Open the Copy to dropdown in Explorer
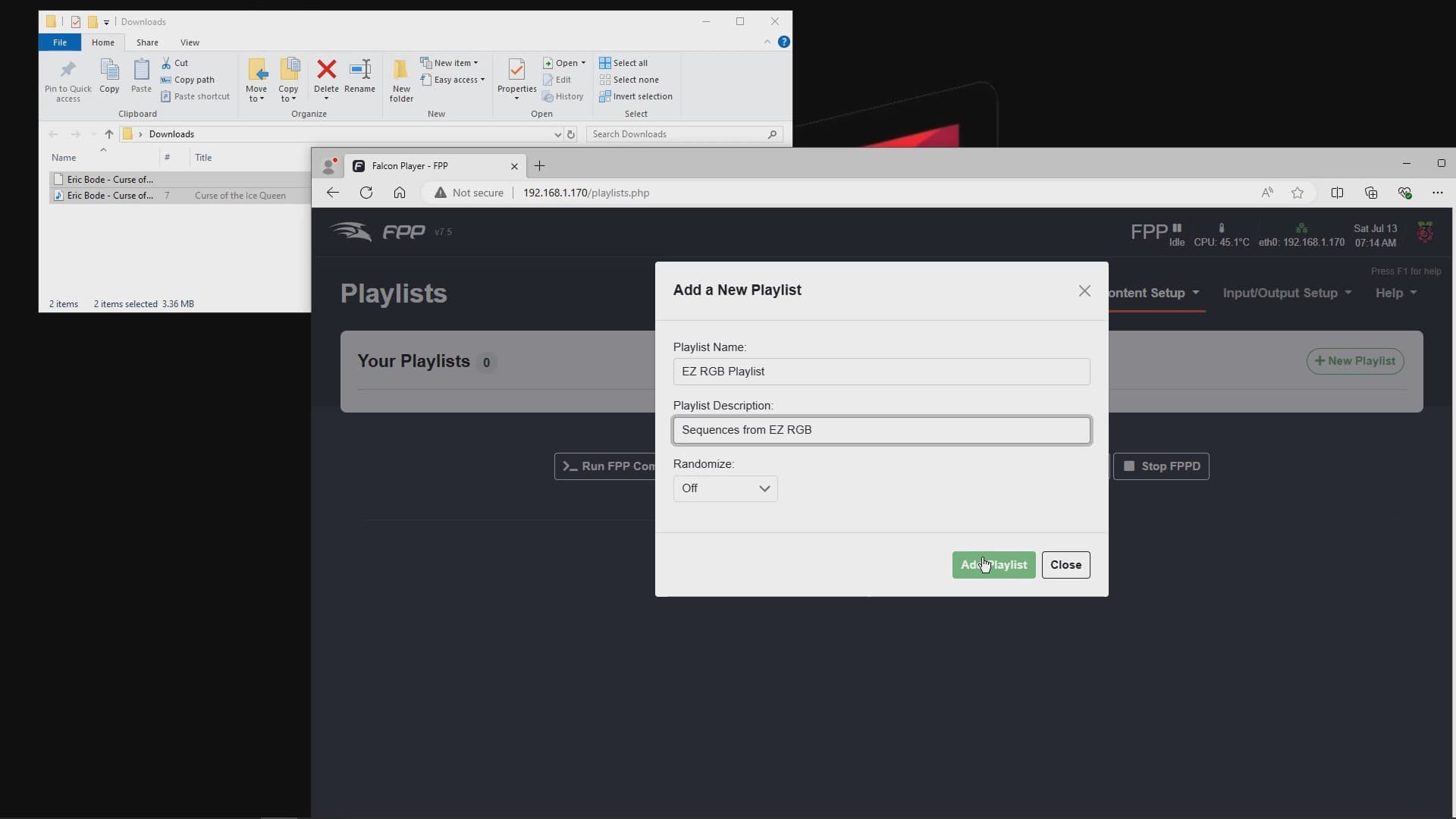Image resolution: width=1456 pixels, height=819 pixels. tap(288, 80)
